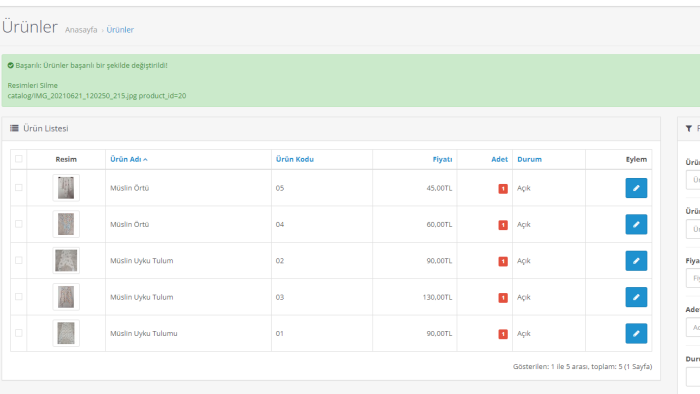Image resolution: width=700 pixels, height=394 pixels.
Task: Check the box for the product with code 04
Action: coord(19,224)
